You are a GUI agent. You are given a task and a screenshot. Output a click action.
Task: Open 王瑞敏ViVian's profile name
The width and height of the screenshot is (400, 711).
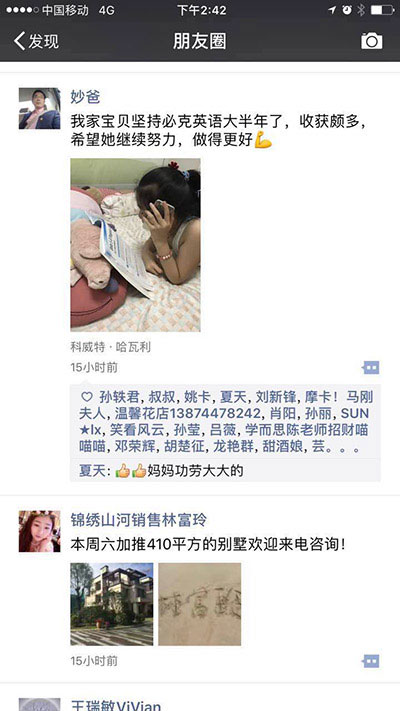[x=116, y=705]
